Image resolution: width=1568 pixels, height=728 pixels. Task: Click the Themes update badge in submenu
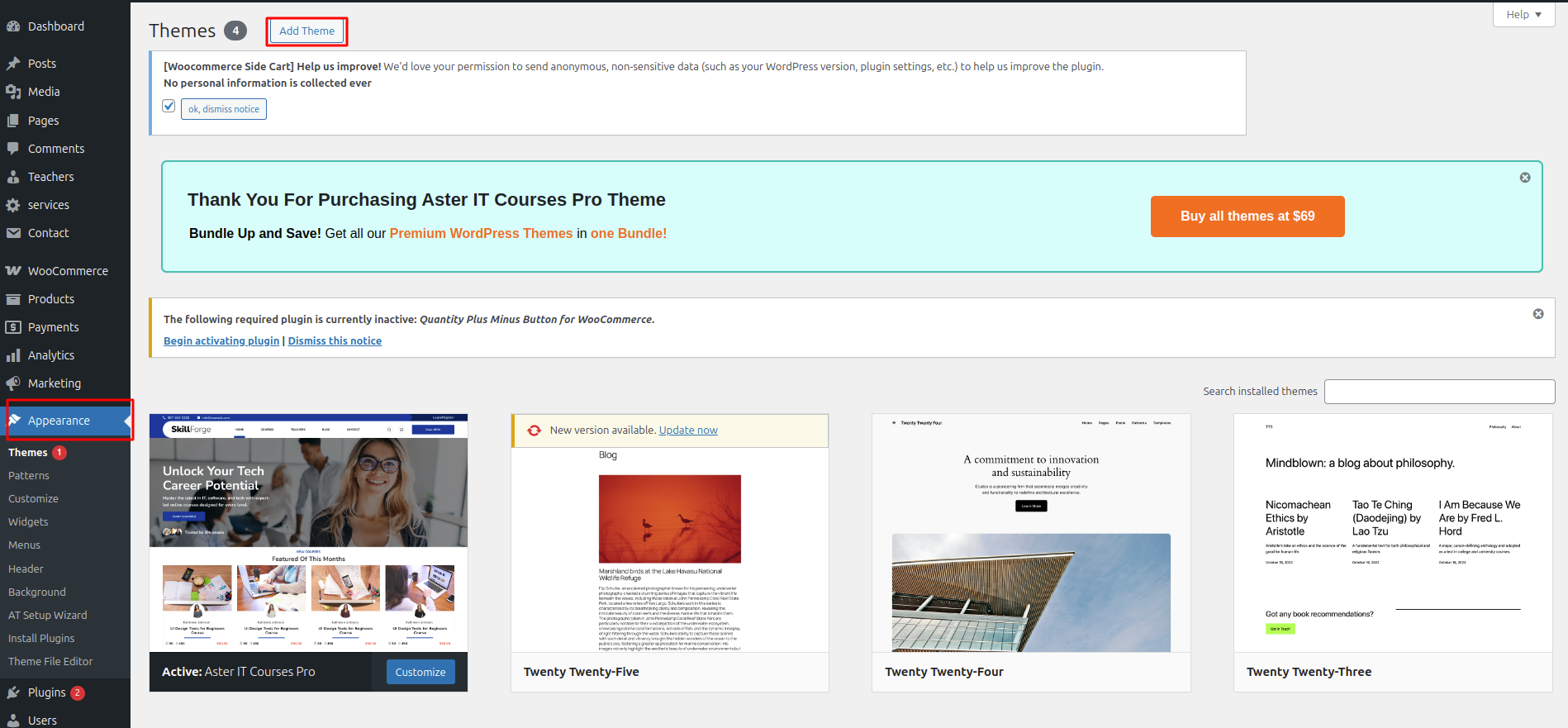[x=59, y=453]
